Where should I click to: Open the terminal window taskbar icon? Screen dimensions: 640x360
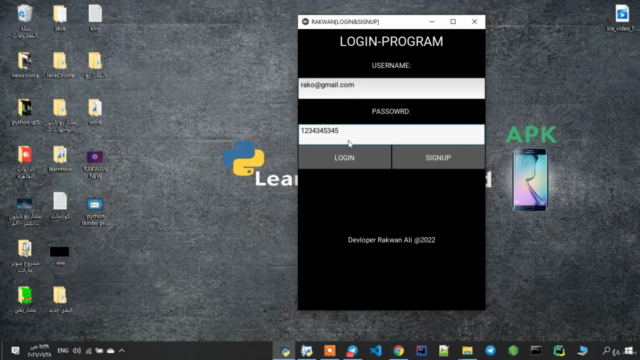click(536, 350)
